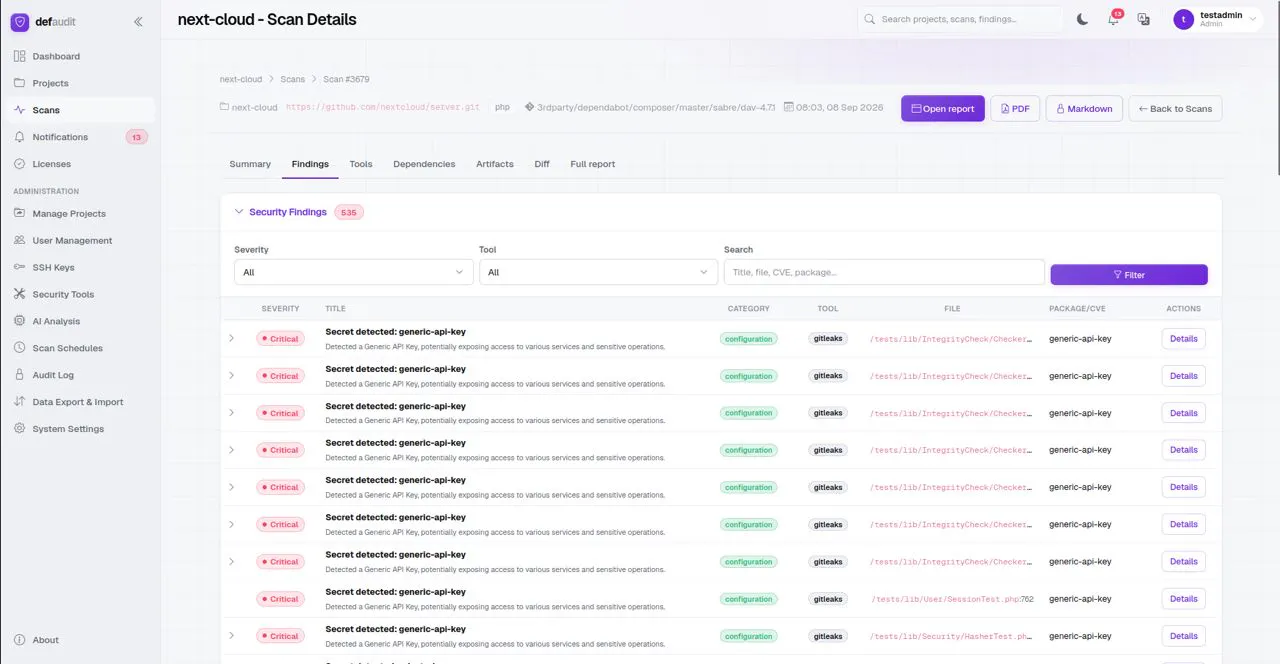Click the defaudit shield logo
The height and width of the screenshot is (664, 1280).
20,21
